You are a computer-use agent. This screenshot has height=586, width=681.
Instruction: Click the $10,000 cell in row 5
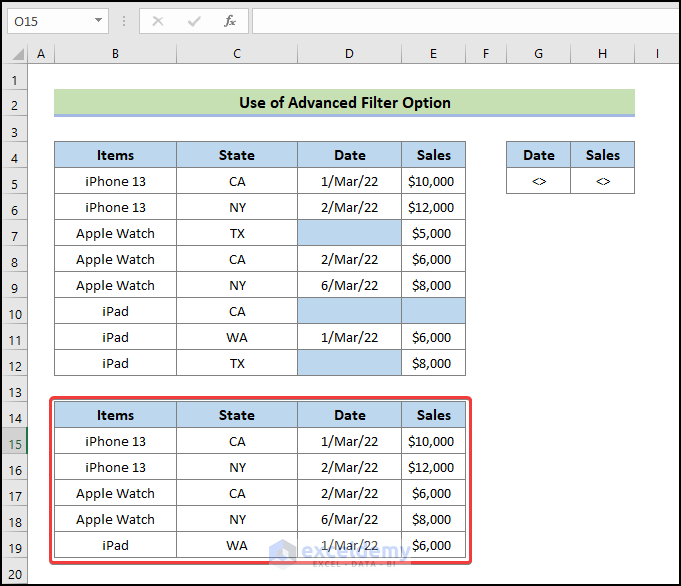pyautogui.click(x=433, y=181)
